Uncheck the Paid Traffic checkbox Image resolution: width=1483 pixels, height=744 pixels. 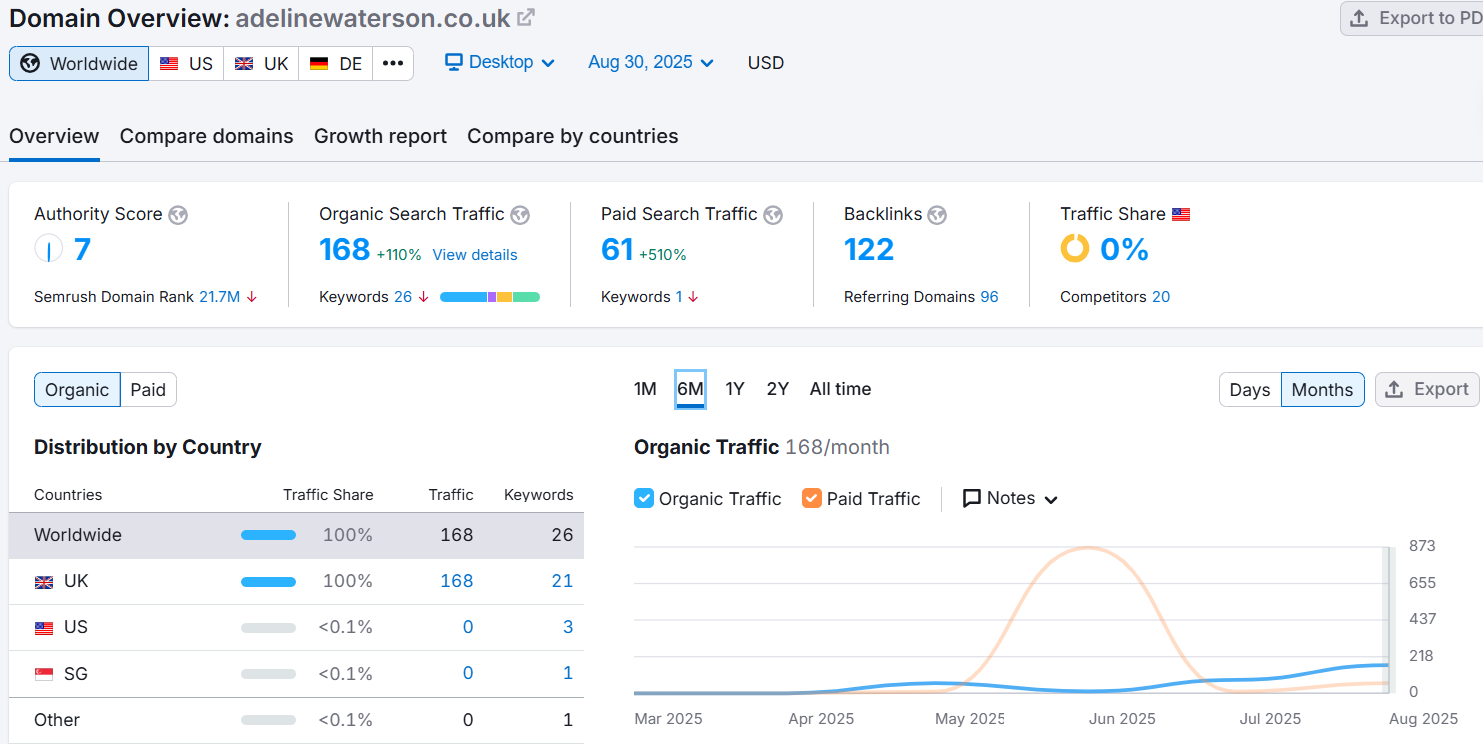click(x=812, y=498)
